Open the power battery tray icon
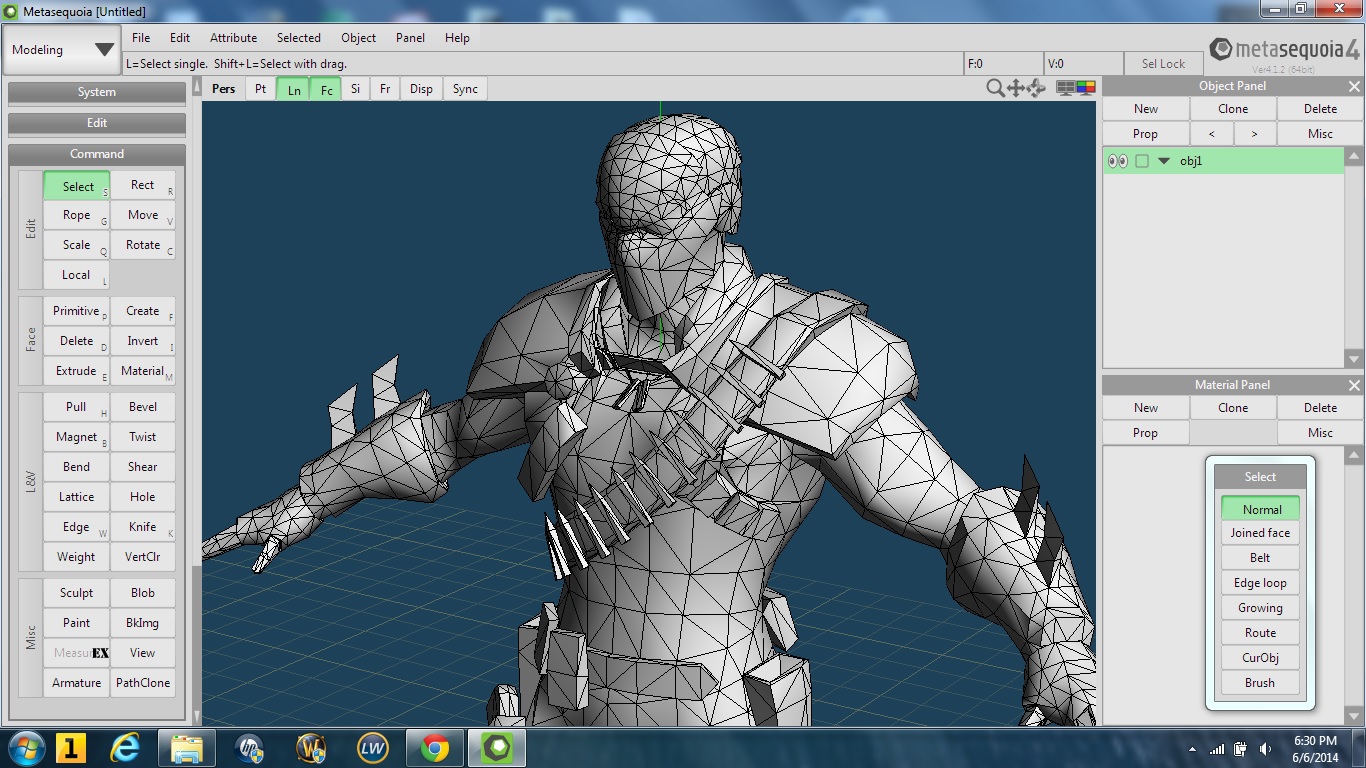The image size is (1366, 768). (x=1241, y=749)
